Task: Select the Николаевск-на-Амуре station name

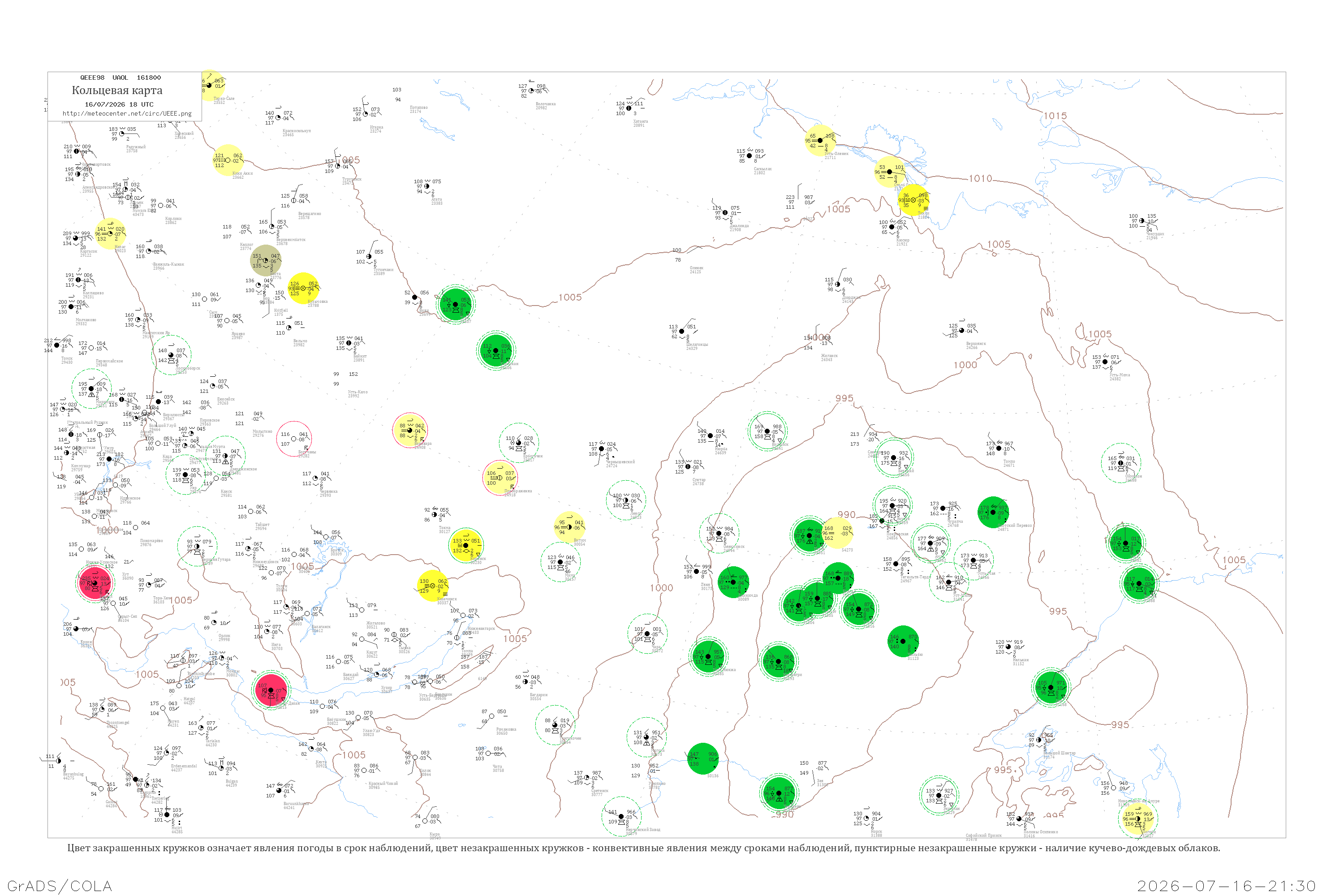Action: [x=1139, y=801]
